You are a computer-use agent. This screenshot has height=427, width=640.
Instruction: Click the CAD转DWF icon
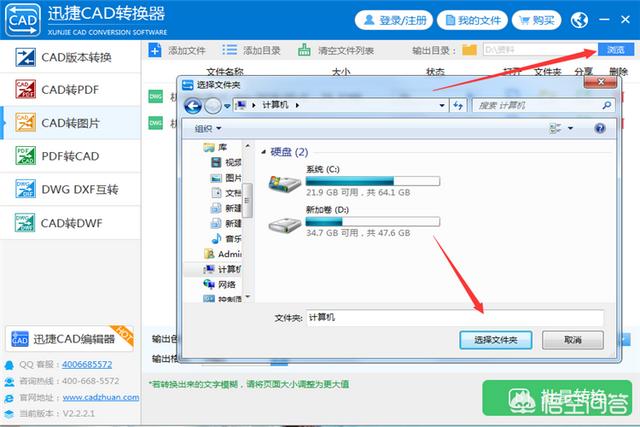25,222
